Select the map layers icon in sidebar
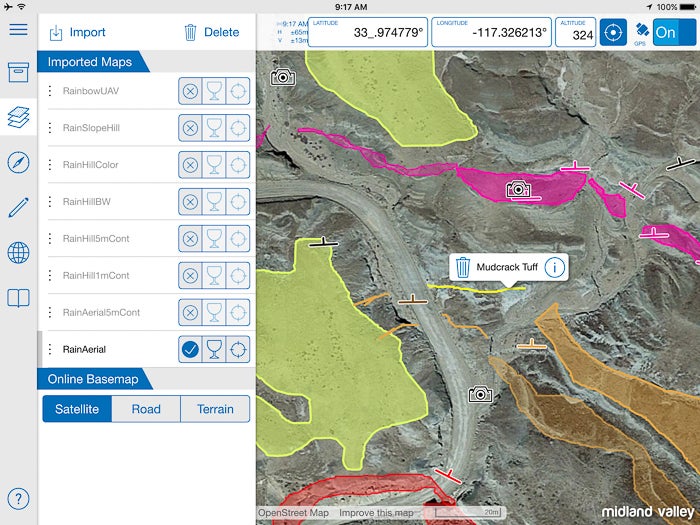Screen dimensions: 700x525 click(18, 117)
